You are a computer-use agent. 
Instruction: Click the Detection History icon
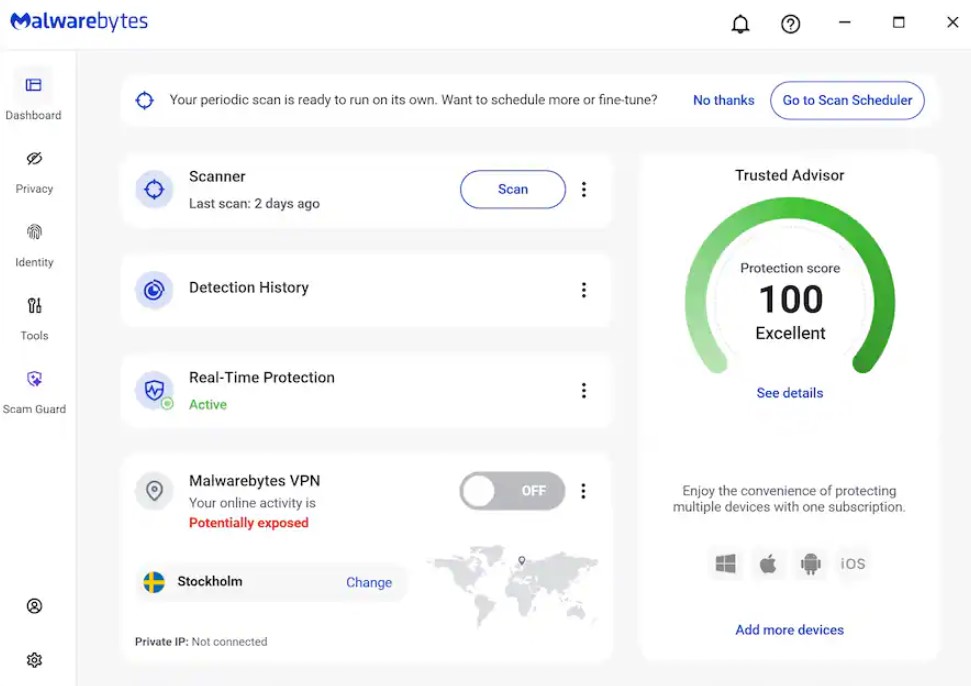coord(154,290)
